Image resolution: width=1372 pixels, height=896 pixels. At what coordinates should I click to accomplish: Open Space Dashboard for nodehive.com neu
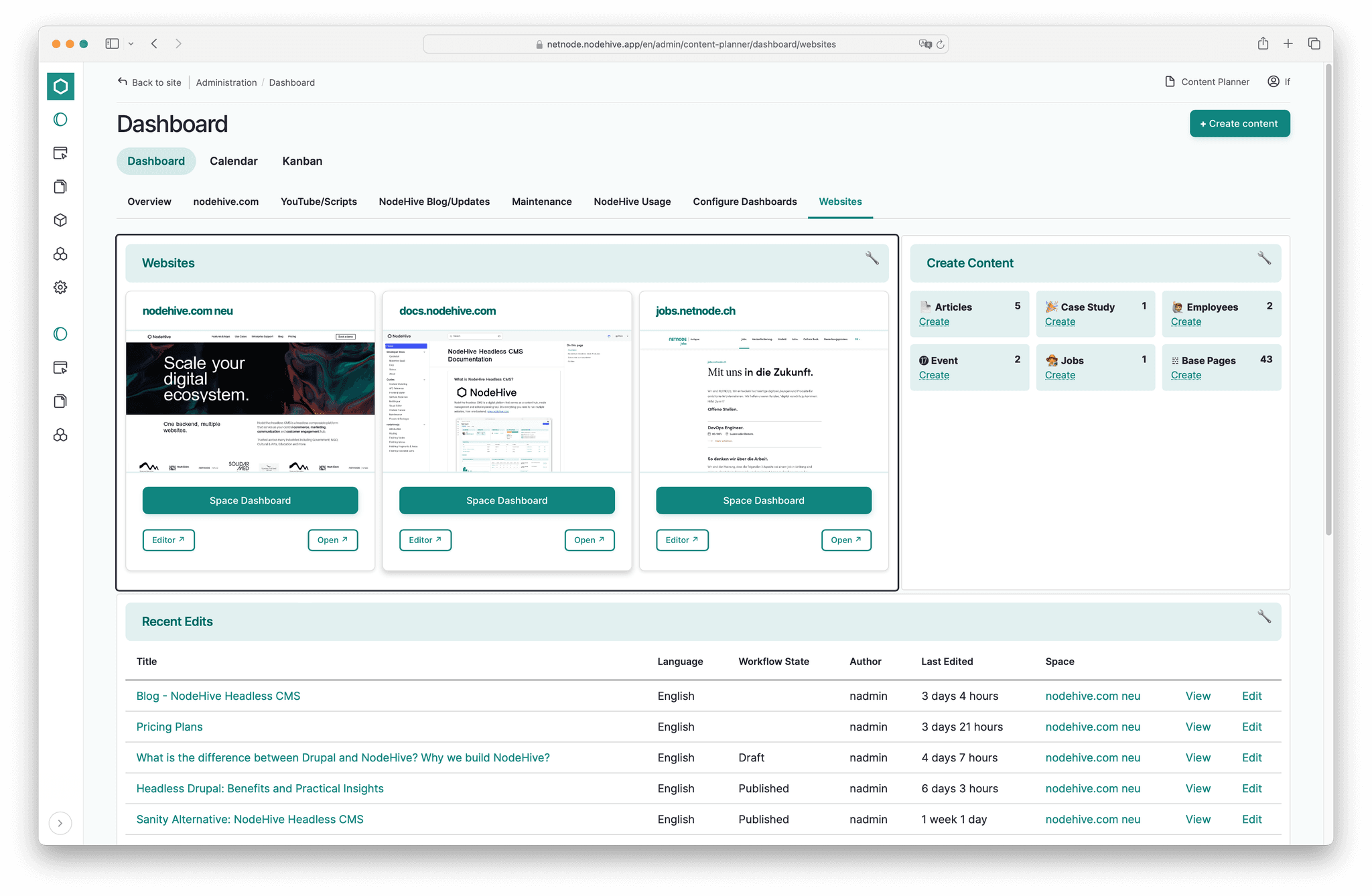coord(251,501)
